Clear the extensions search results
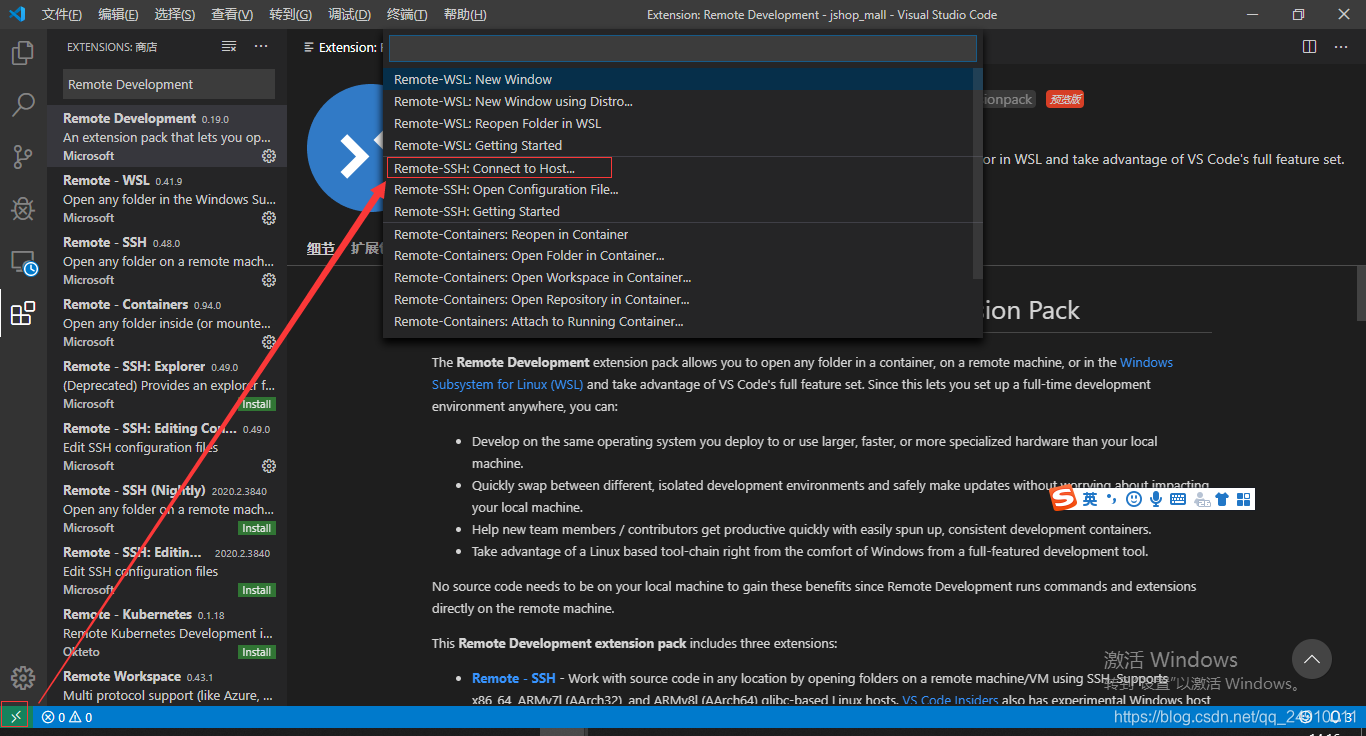Screen dimensions: 1366x736 click(x=229, y=47)
